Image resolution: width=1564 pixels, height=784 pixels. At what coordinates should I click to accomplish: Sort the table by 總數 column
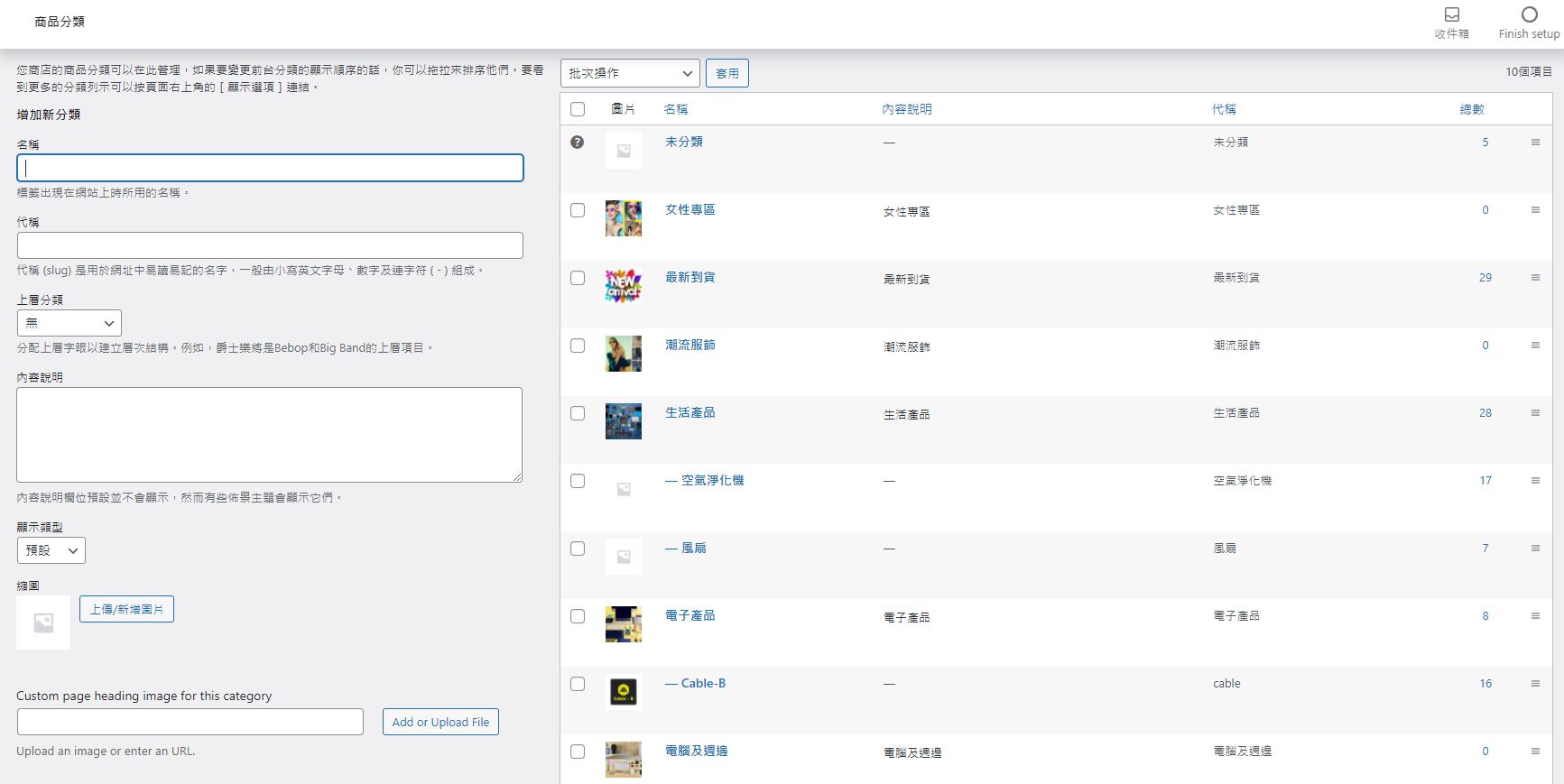click(x=1471, y=109)
